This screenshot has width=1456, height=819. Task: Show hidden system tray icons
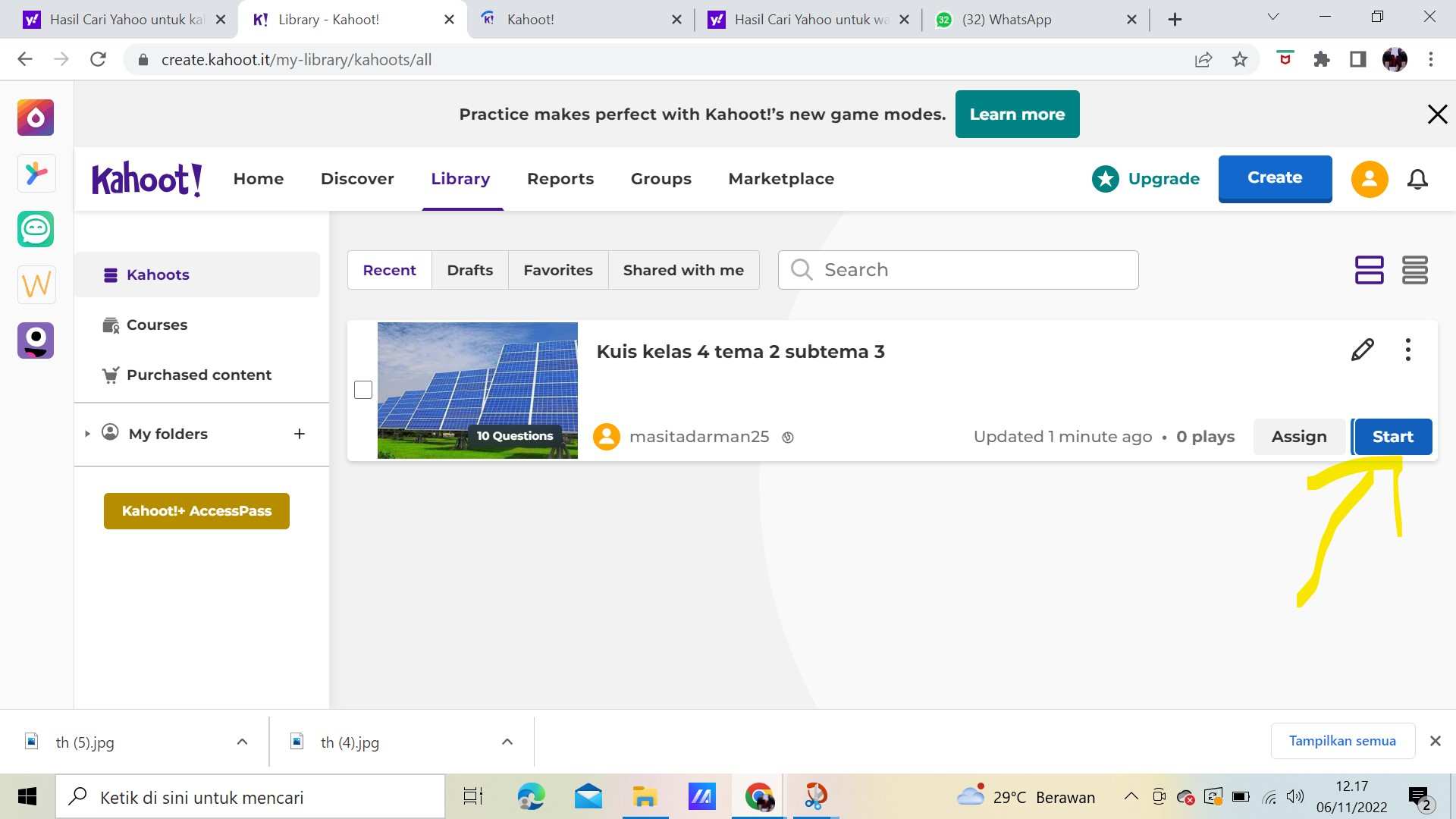(1131, 796)
